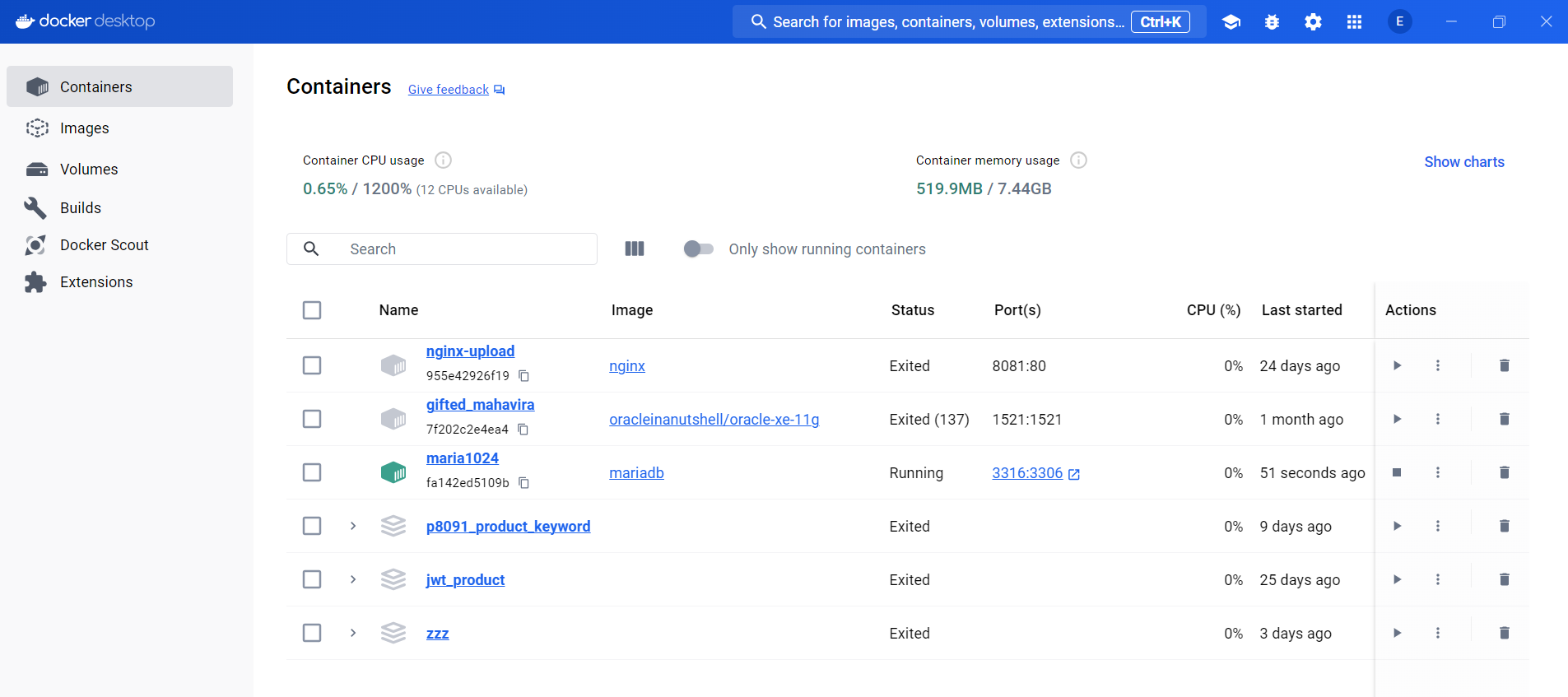Go to Containers in the sidebar
The width and height of the screenshot is (1568, 697).
119,86
